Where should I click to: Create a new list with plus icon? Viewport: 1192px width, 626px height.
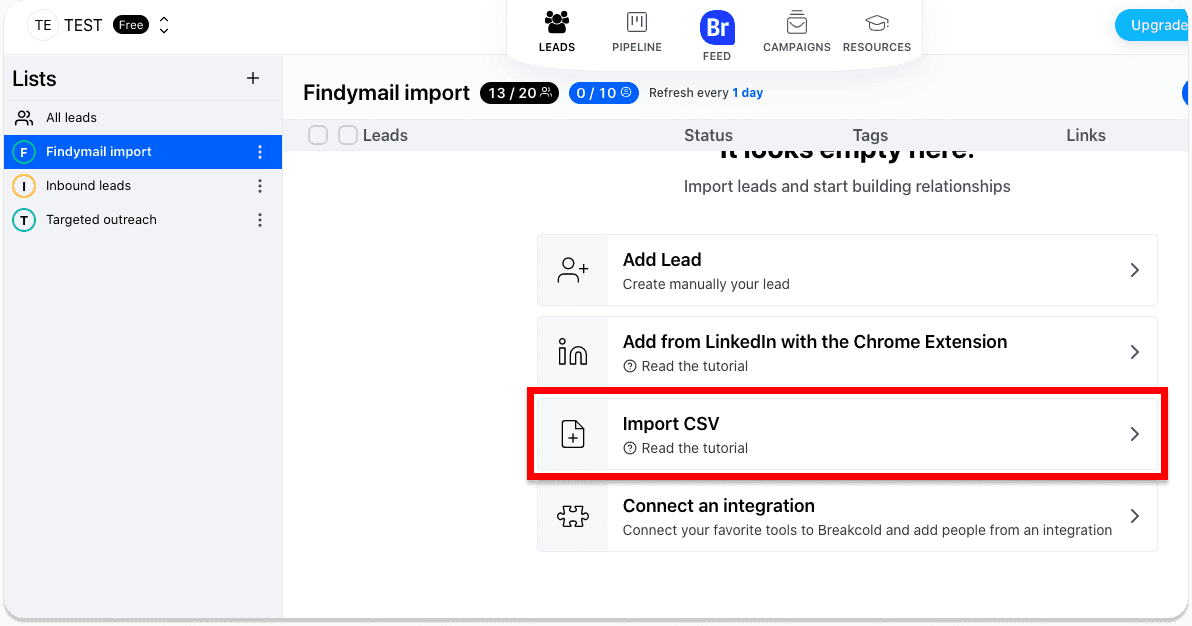click(x=253, y=78)
